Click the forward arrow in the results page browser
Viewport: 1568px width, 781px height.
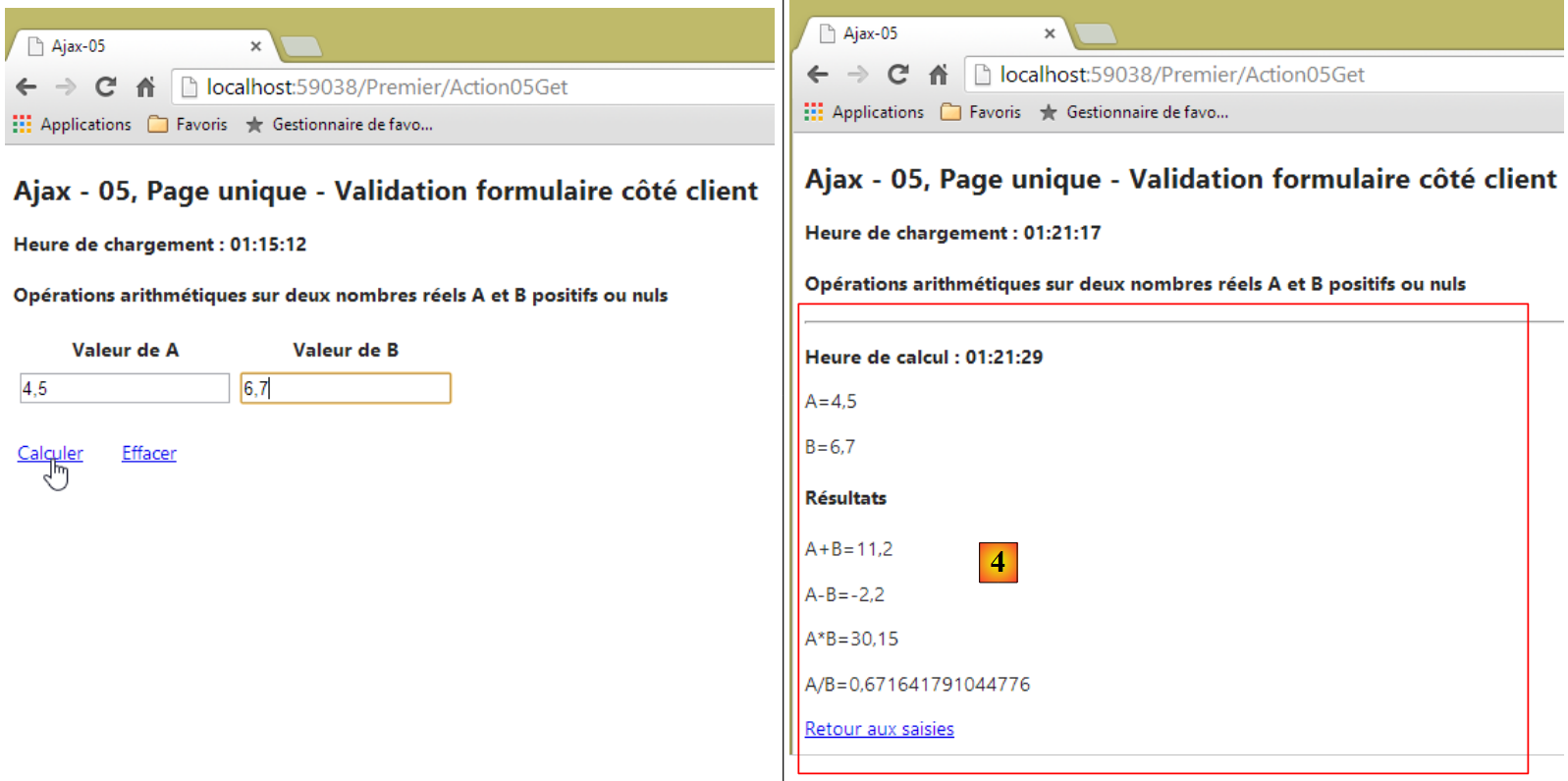point(857,75)
